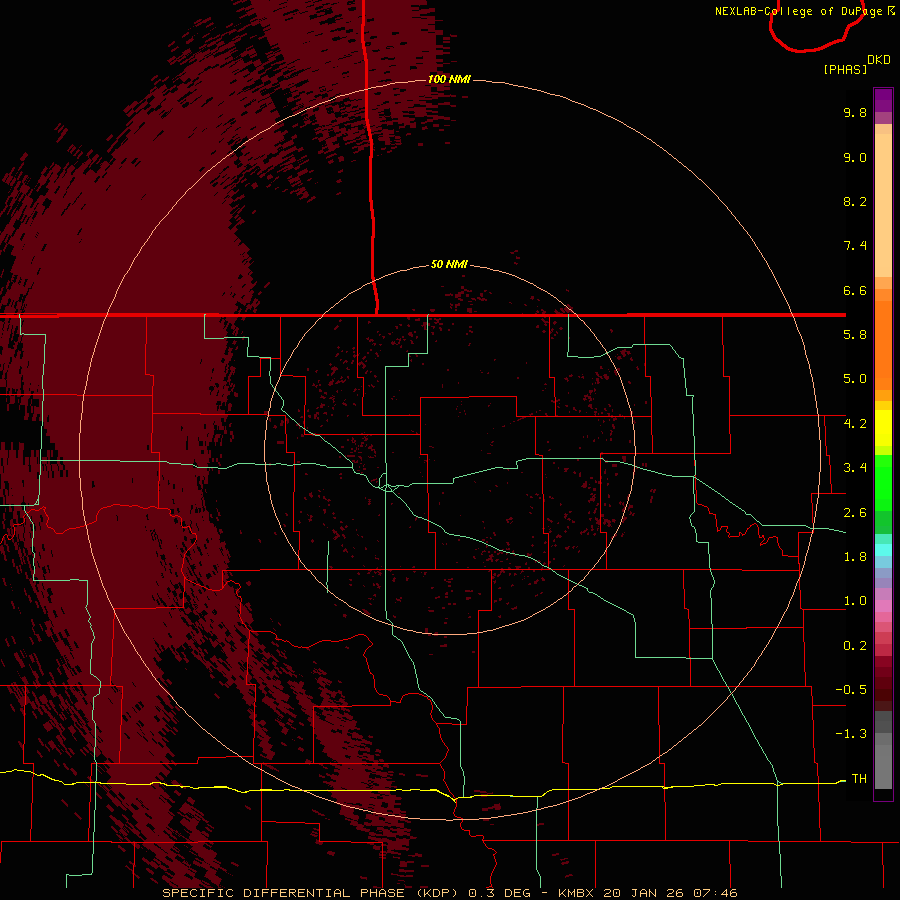This screenshot has width=900, height=900.
Task: Click the 0.2 scale value
Action: point(855,646)
